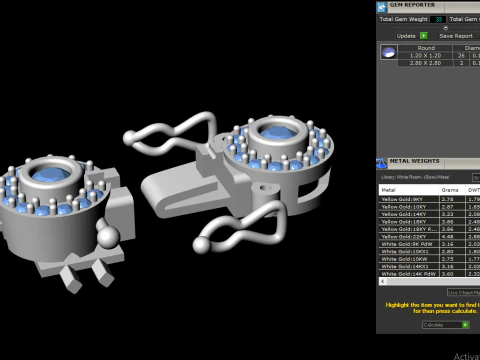Screen dimensions: 480x360
Task: Click the quantity 26 cell in the gem table
Action: point(461,56)
